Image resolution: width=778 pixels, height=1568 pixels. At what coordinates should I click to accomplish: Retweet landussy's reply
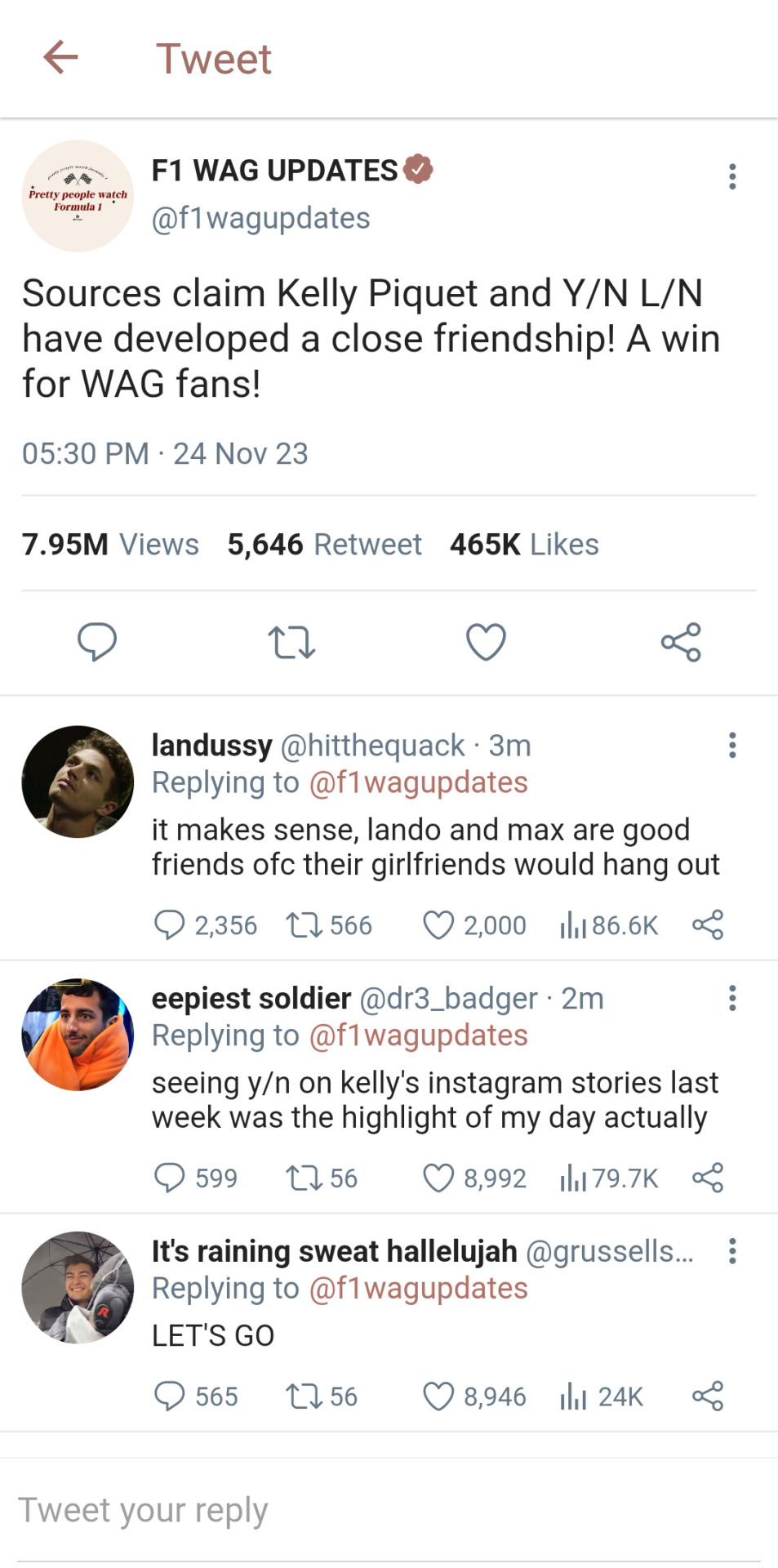[x=303, y=925]
